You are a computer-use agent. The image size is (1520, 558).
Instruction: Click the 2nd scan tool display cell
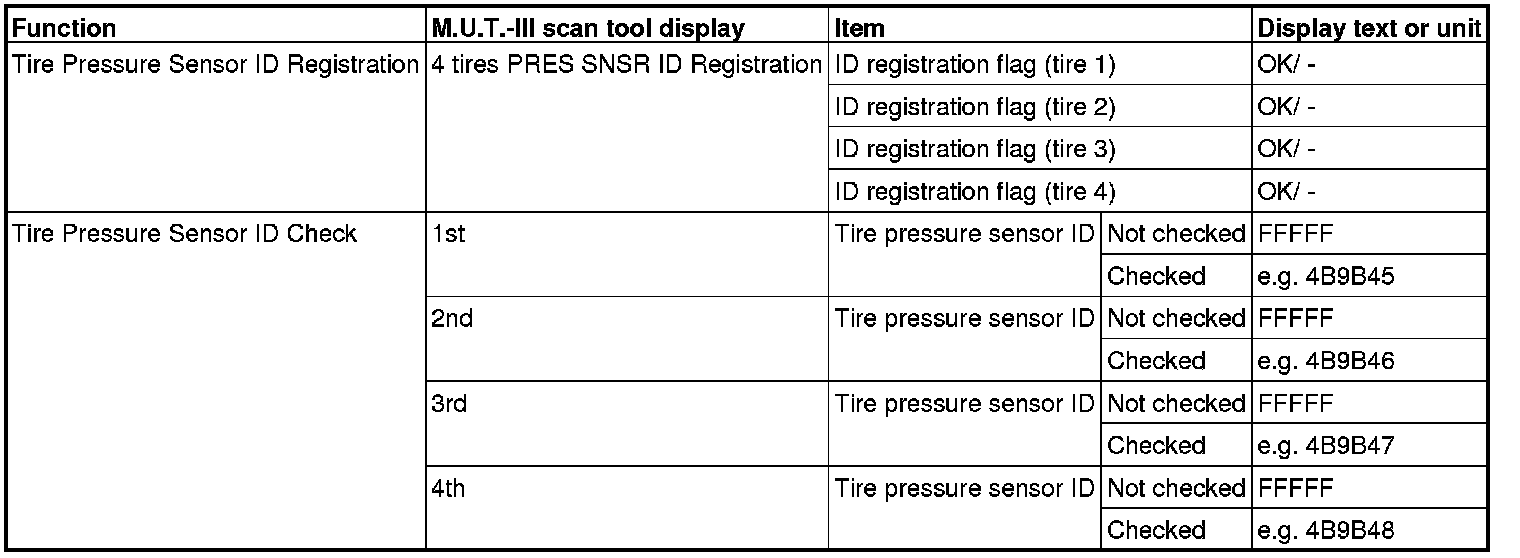pos(447,319)
